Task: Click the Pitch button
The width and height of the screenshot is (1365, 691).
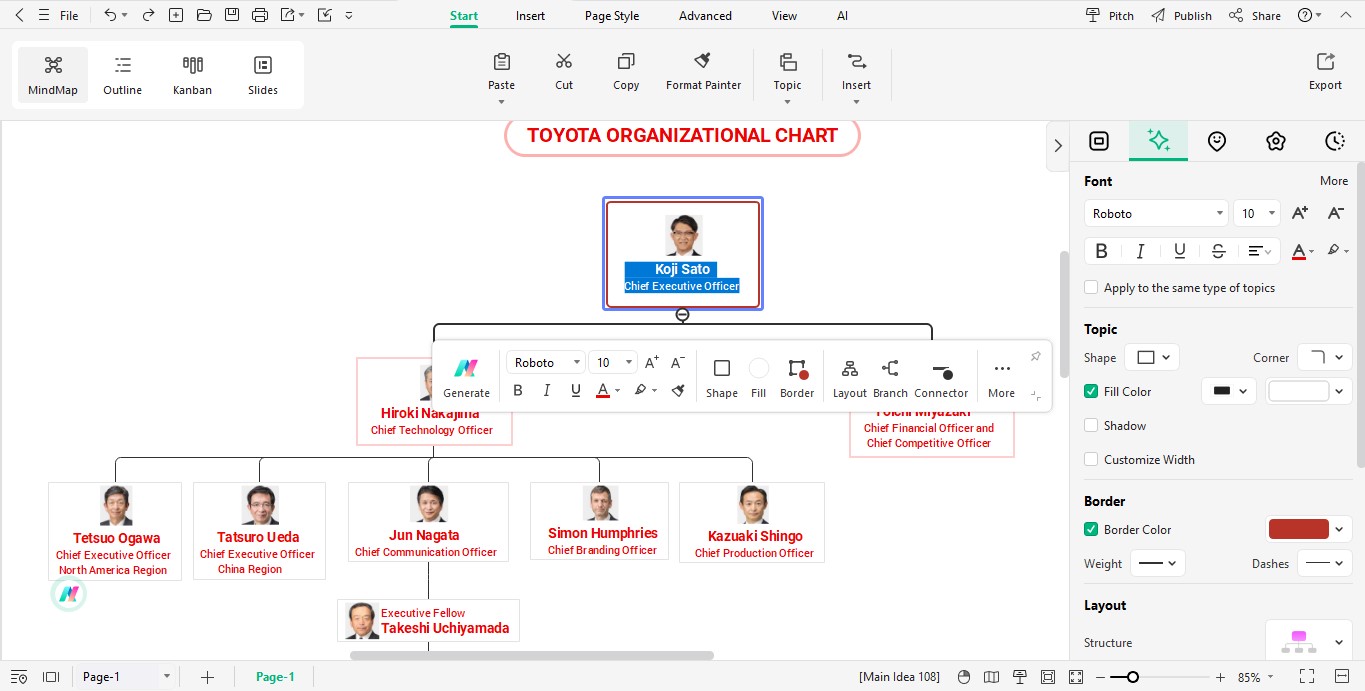Action: [x=1111, y=16]
